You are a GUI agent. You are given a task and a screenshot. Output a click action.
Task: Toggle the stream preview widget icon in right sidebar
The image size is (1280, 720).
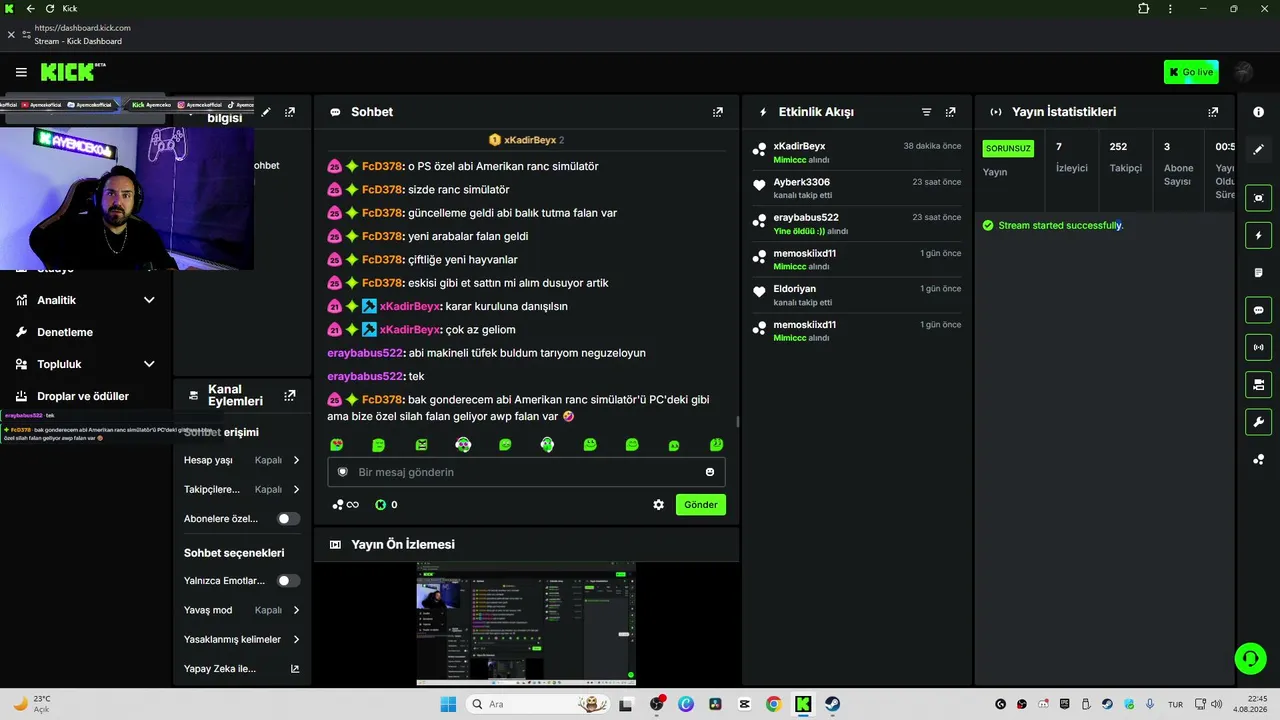point(1258,198)
